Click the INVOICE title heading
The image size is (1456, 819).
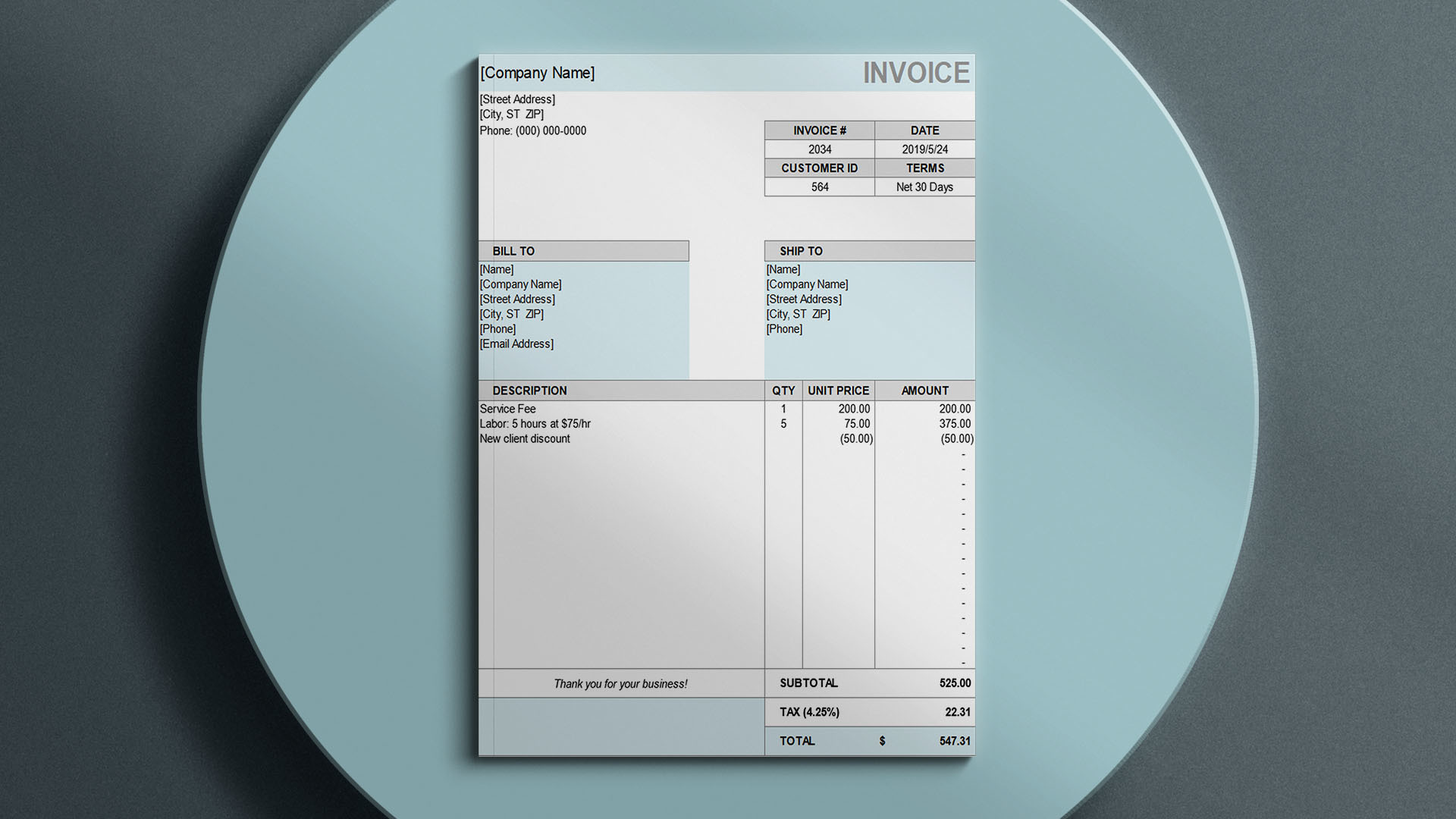pyautogui.click(x=915, y=73)
